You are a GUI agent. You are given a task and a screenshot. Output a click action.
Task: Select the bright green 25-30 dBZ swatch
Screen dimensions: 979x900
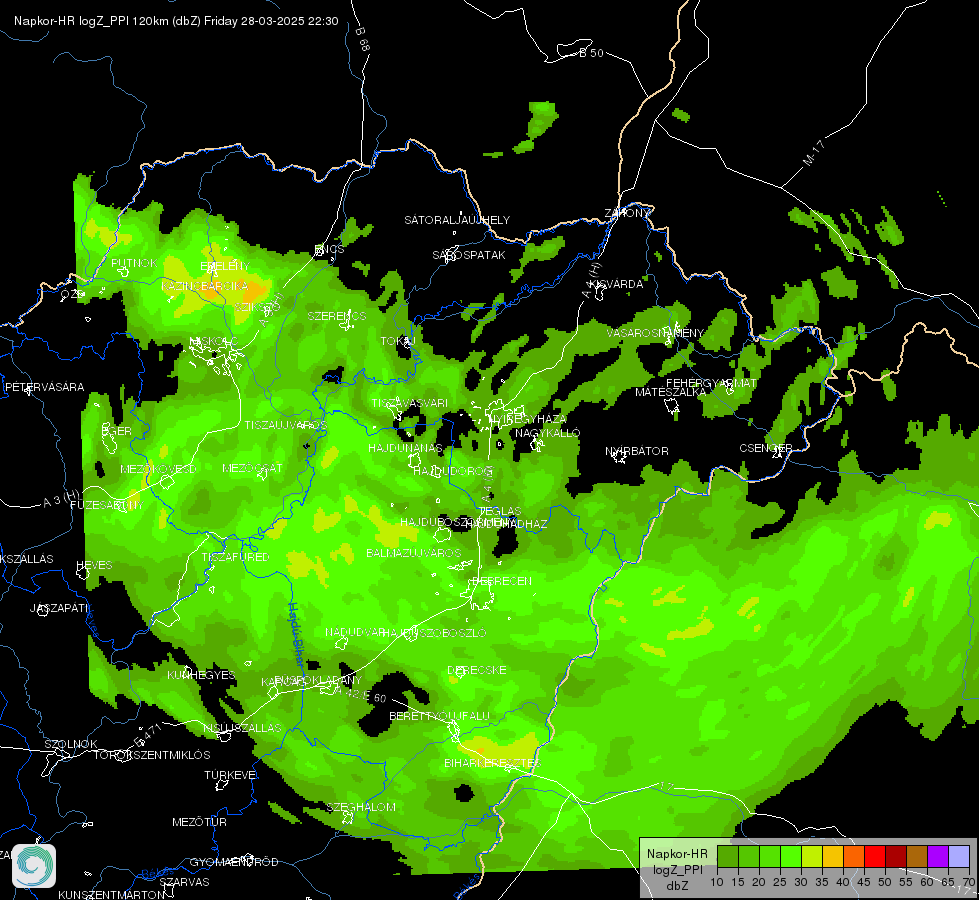pyautogui.click(x=791, y=857)
